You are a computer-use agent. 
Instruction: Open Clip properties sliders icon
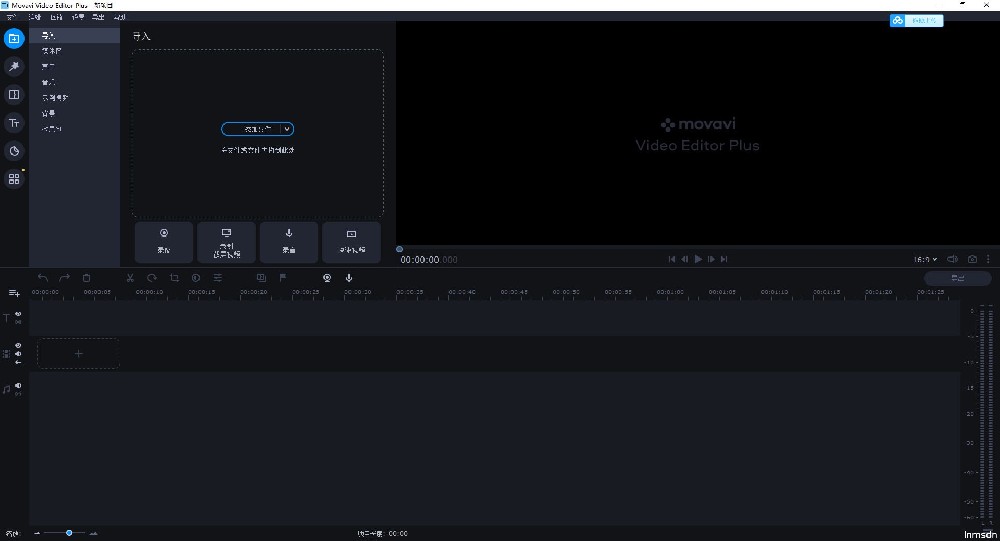(217, 278)
